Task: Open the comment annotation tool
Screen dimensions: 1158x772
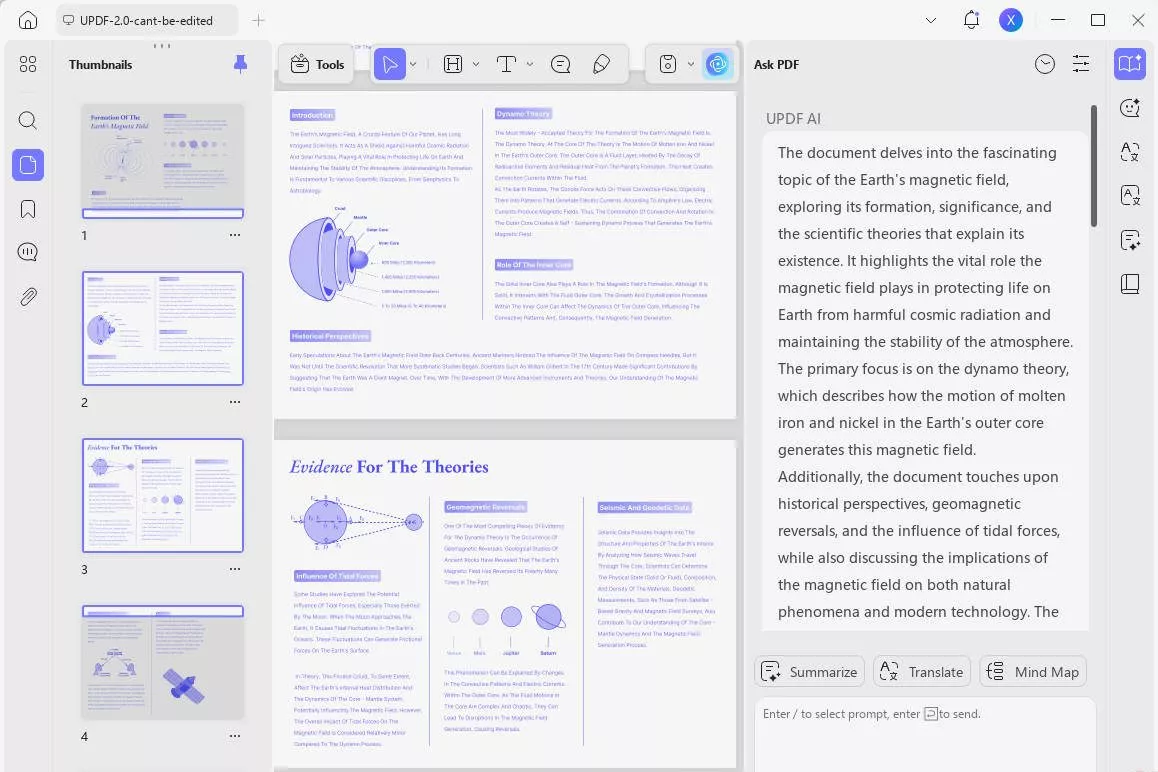Action: pos(561,64)
